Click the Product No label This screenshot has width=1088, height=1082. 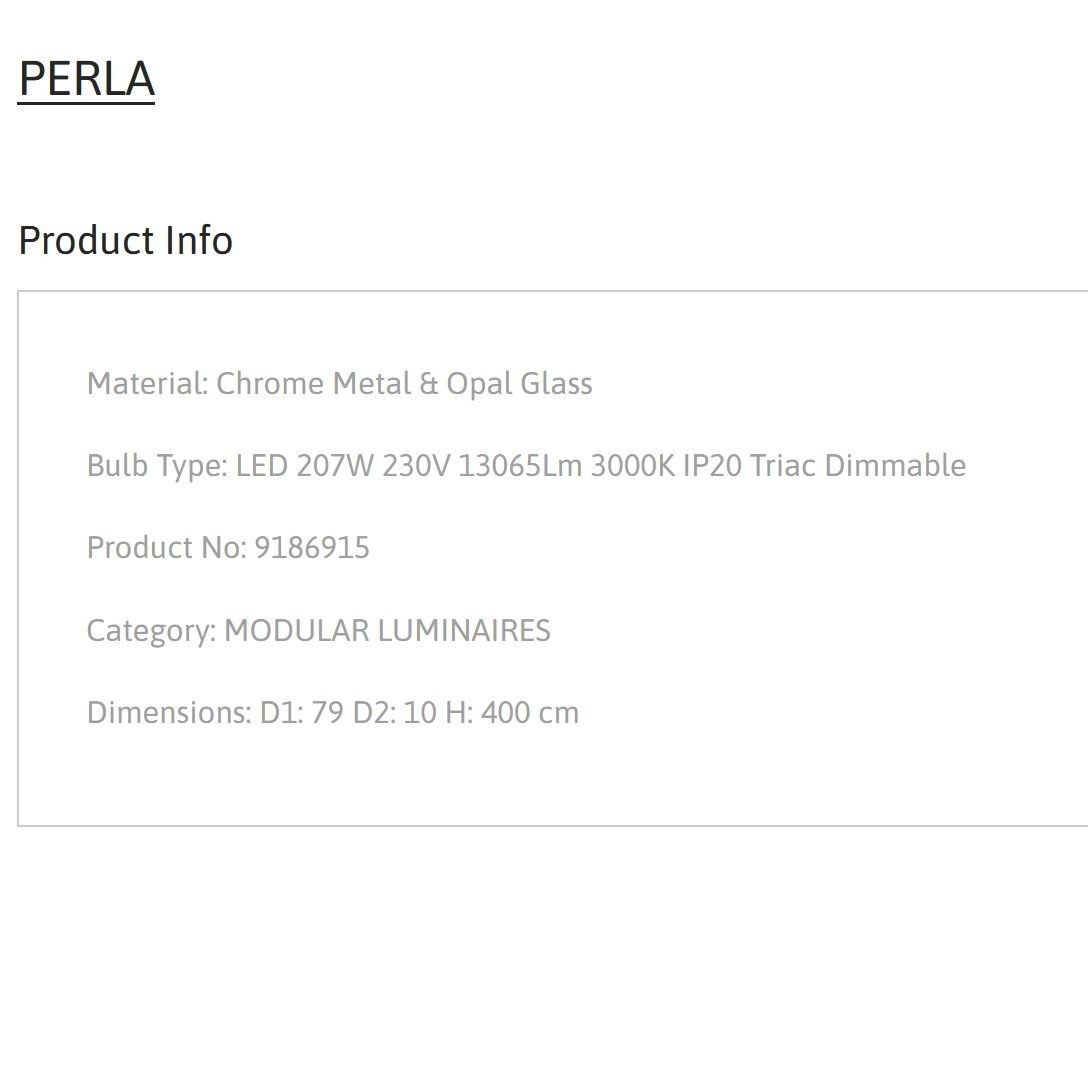pyautogui.click(x=167, y=548)
